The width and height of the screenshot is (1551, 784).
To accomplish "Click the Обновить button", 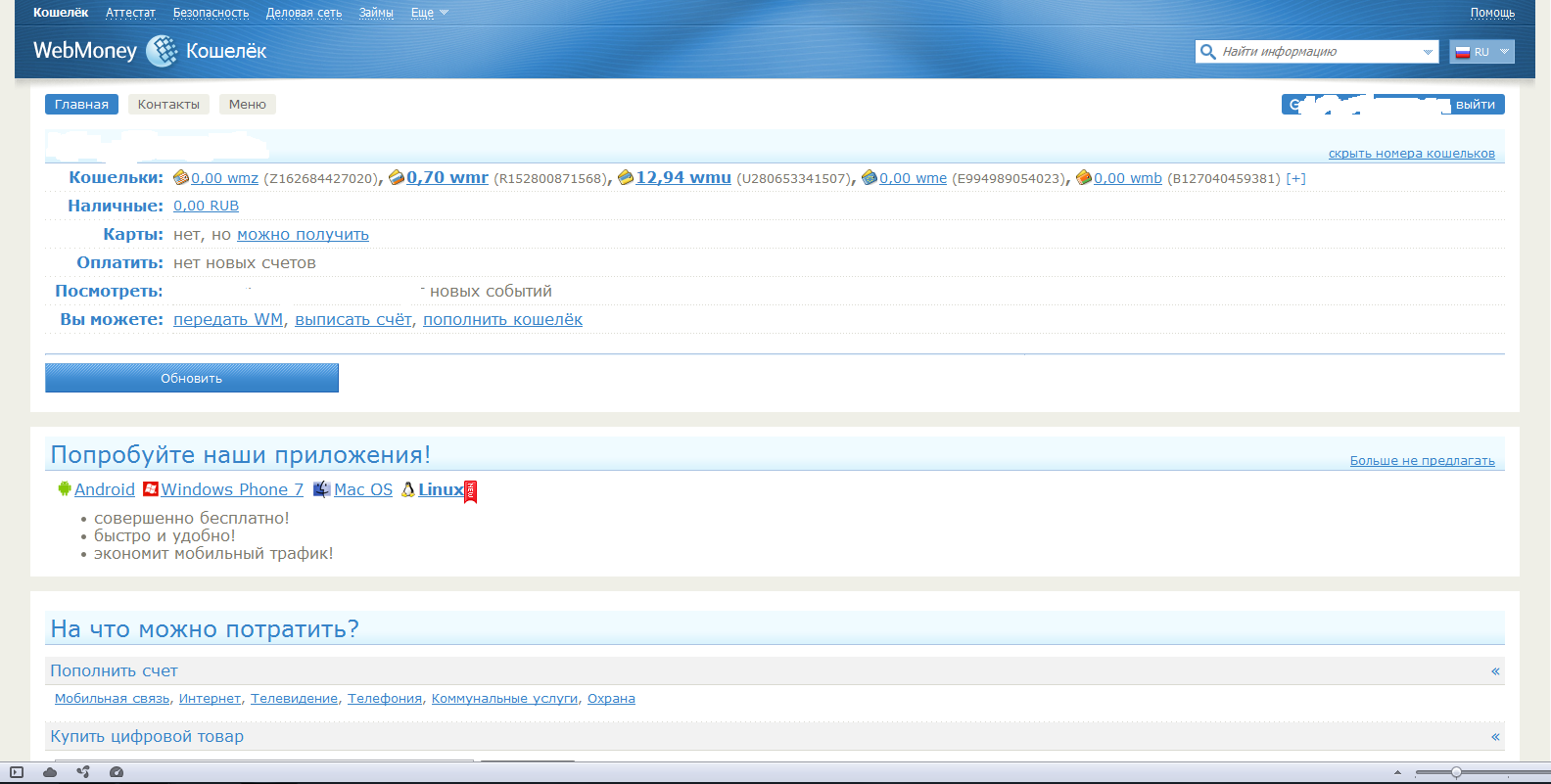I will point(192,378).
